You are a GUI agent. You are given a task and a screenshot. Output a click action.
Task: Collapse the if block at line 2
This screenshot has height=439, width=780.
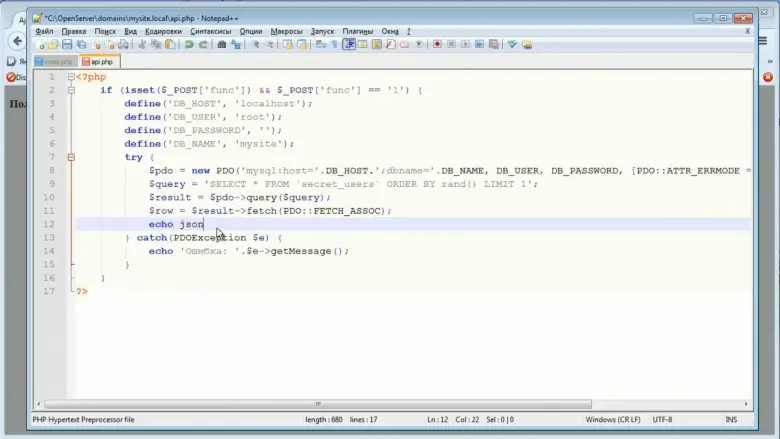click(x=71, y=90)
